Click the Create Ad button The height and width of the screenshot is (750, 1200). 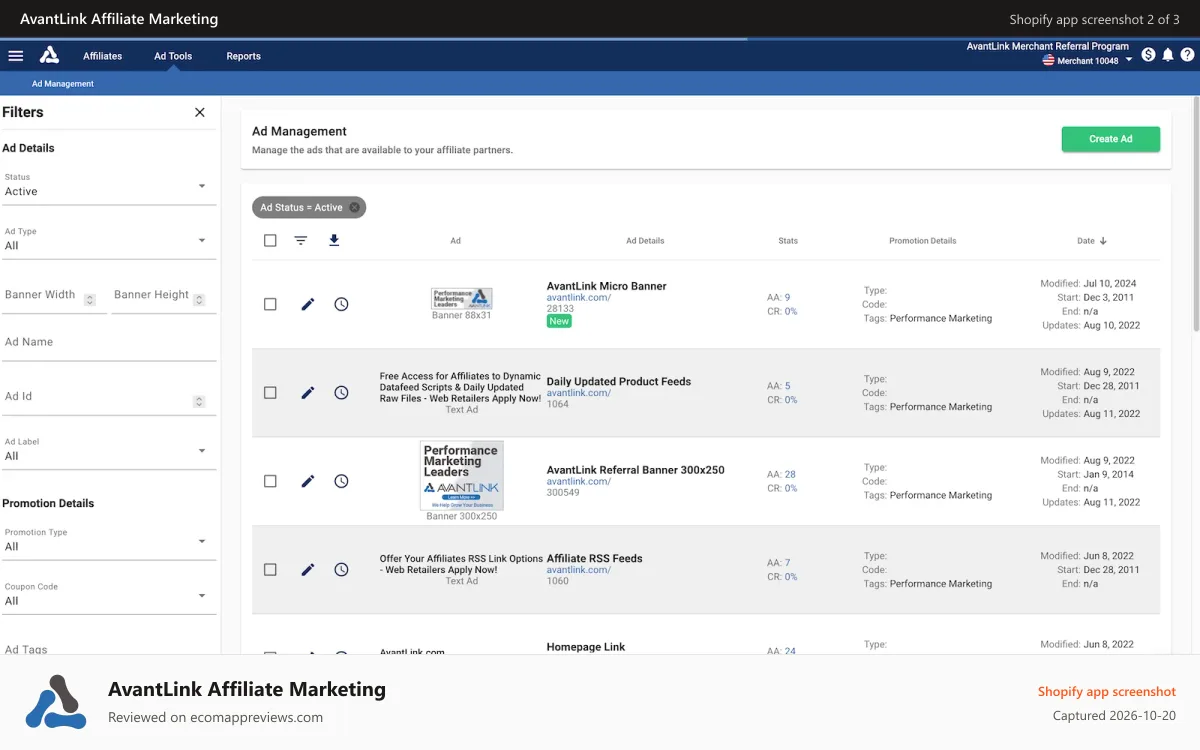1111,139
